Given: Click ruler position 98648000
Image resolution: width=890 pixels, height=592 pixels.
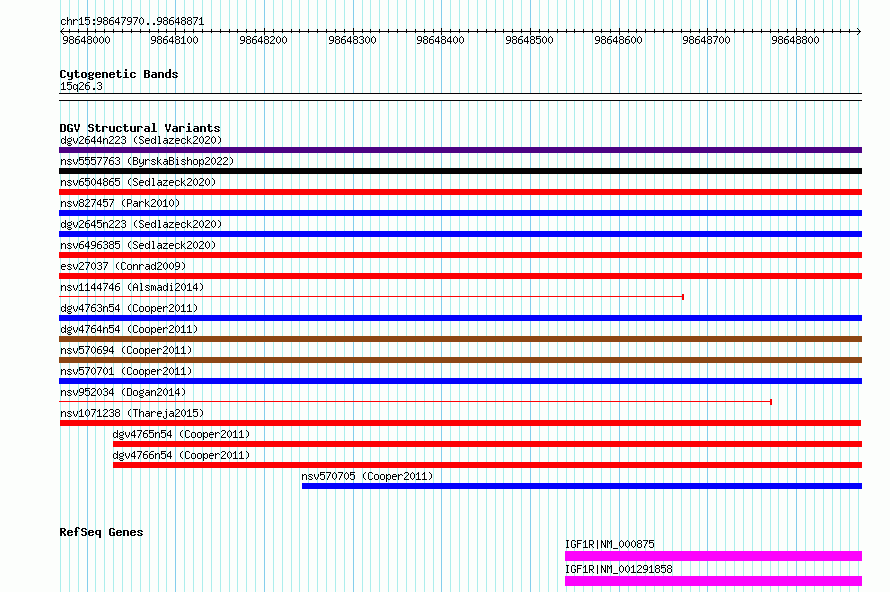Looking at the screenshot, I should tap(86, 40).
